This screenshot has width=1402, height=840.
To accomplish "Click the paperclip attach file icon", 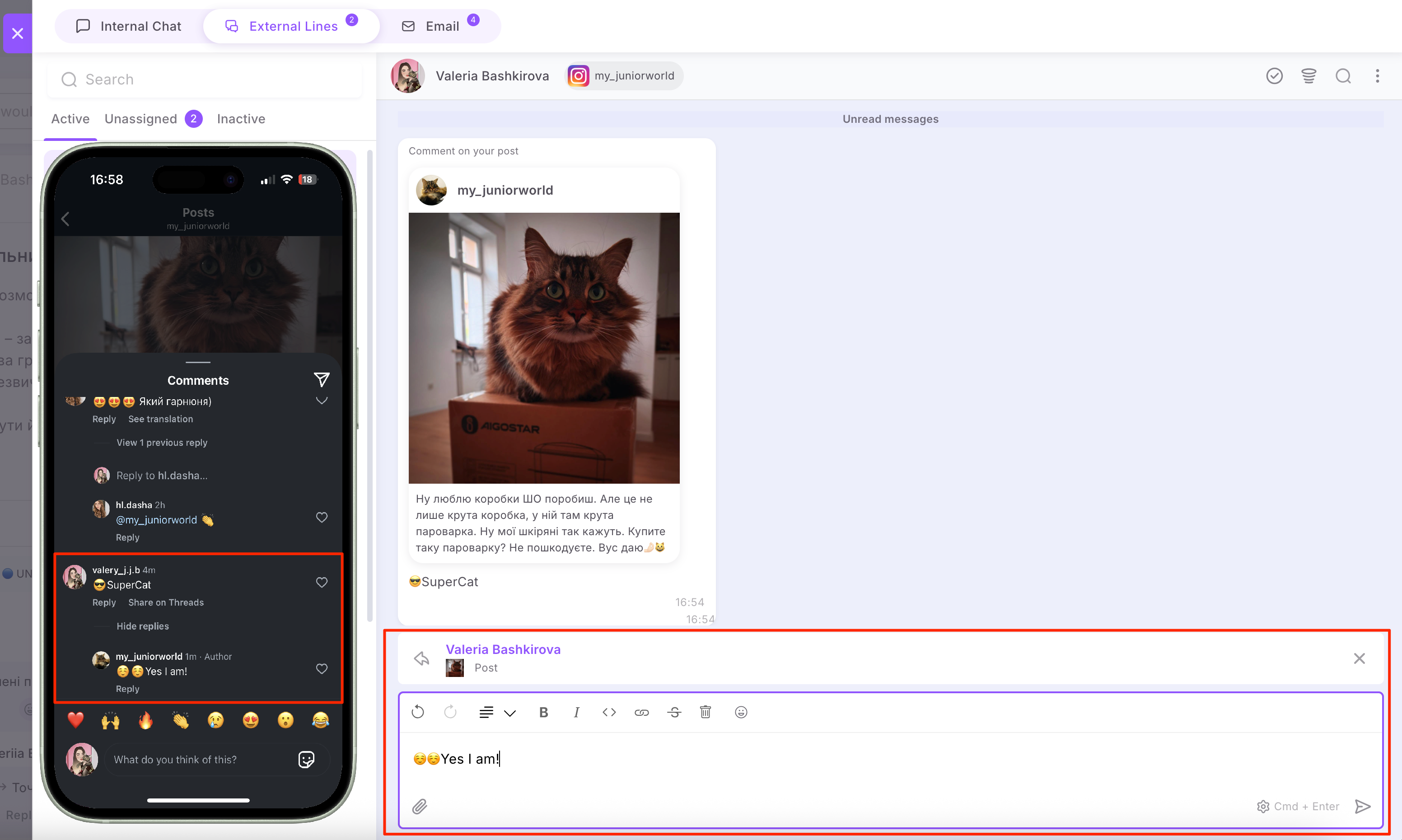I will (x=420, y=806).
